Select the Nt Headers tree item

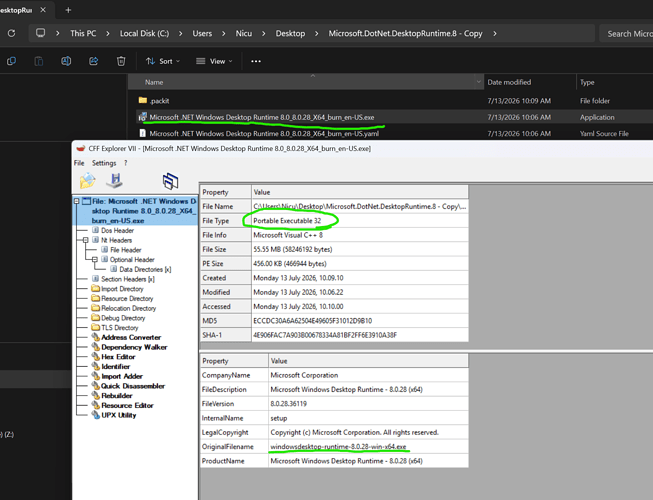click(116, 240)
